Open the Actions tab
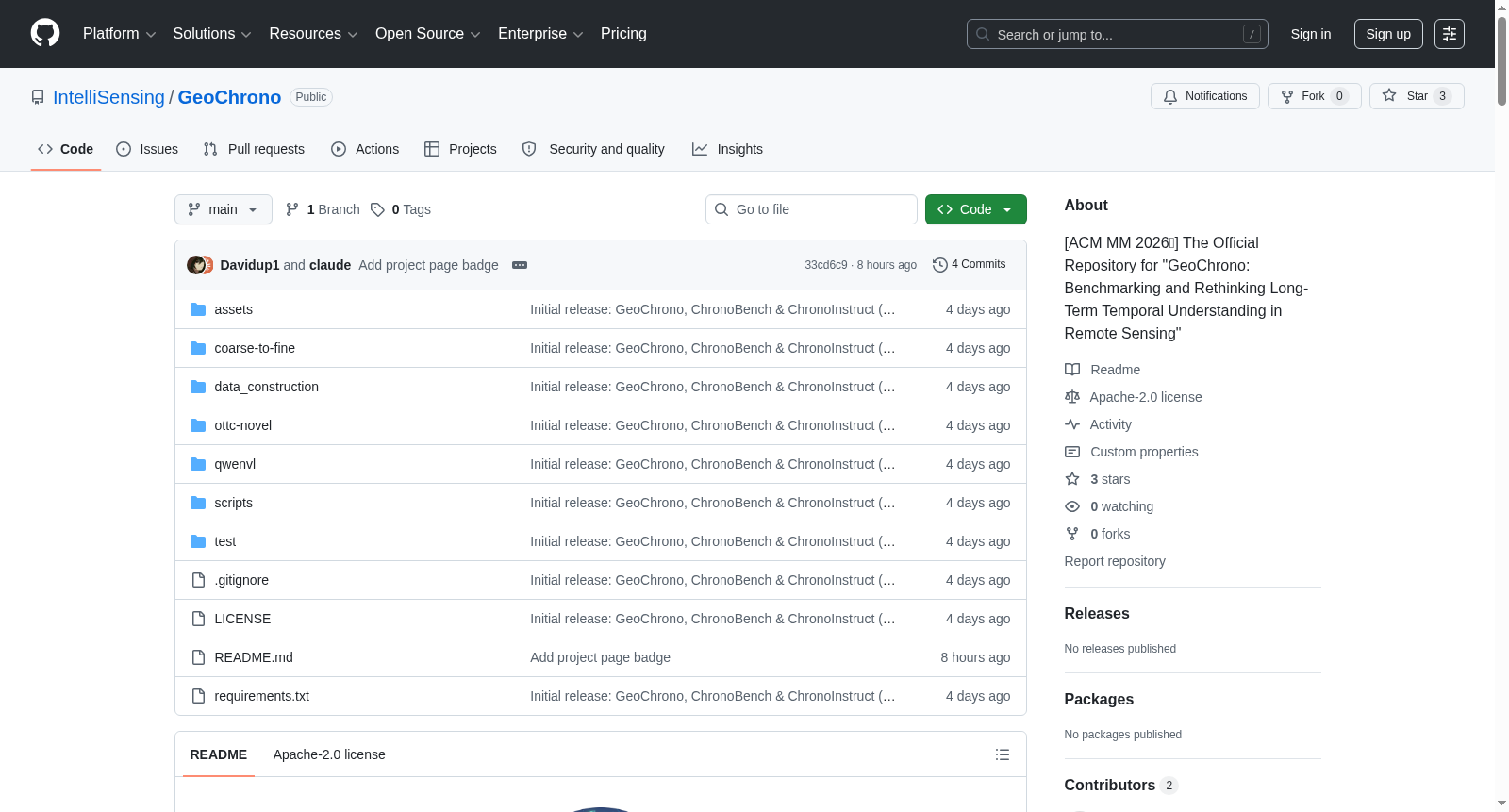This screenshot has height=812, width=1509. tap(365, 149)
